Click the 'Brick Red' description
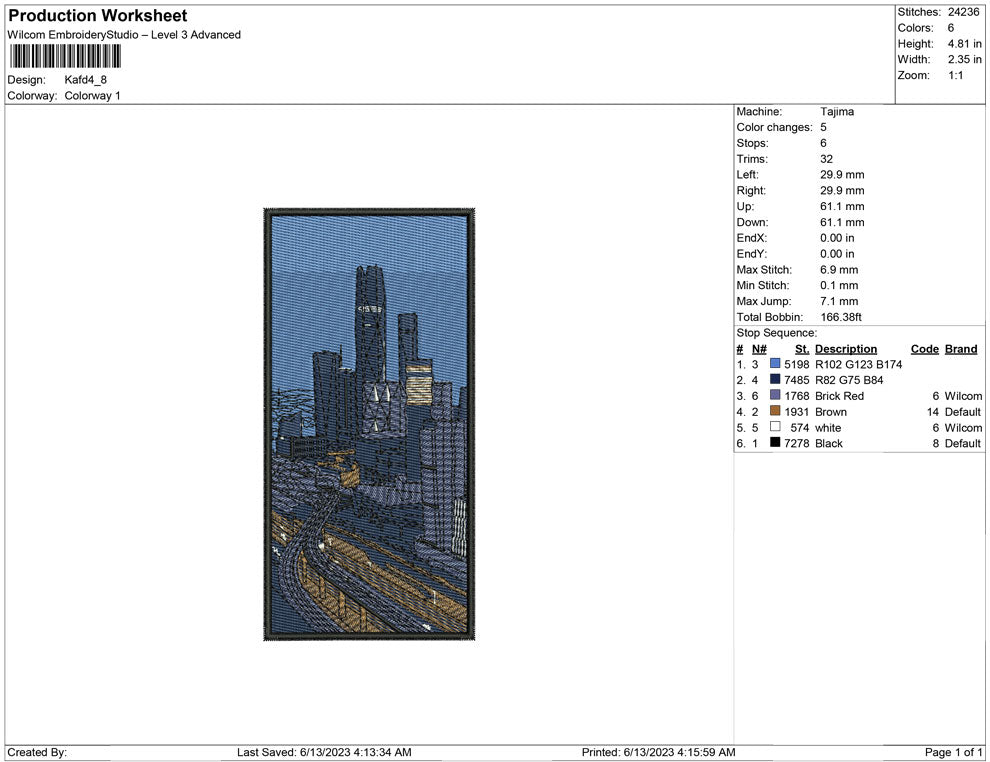The height and width of the screenshot is (762, 990). pyautogui.click(x=839, y=396)
